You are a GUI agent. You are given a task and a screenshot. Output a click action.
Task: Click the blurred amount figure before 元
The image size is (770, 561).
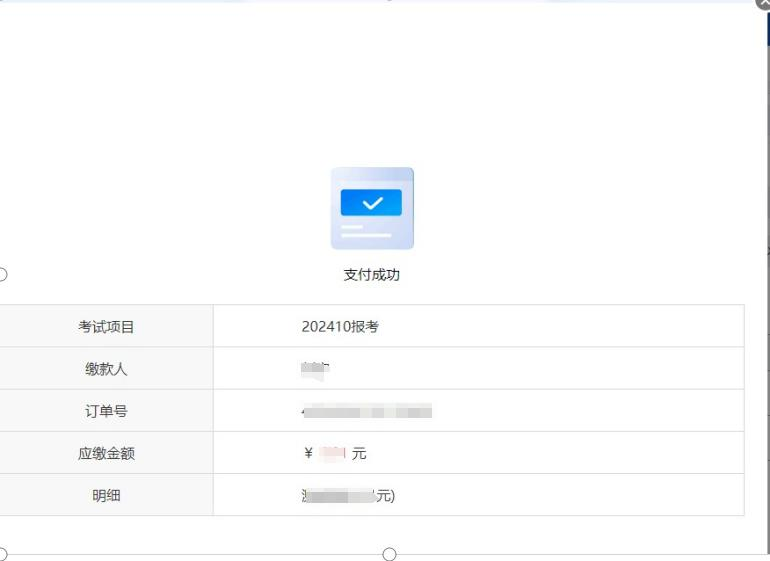coord(332,454)
